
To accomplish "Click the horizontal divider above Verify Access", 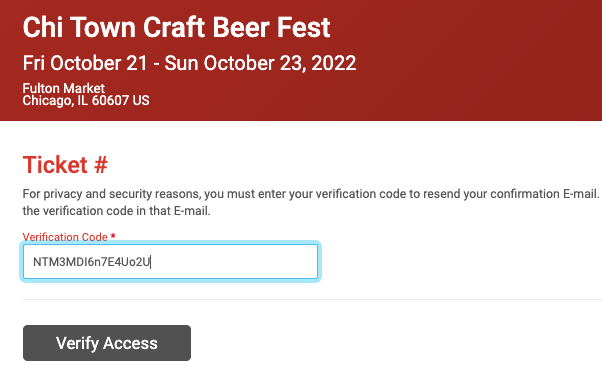I will click(x=312, y=299).
